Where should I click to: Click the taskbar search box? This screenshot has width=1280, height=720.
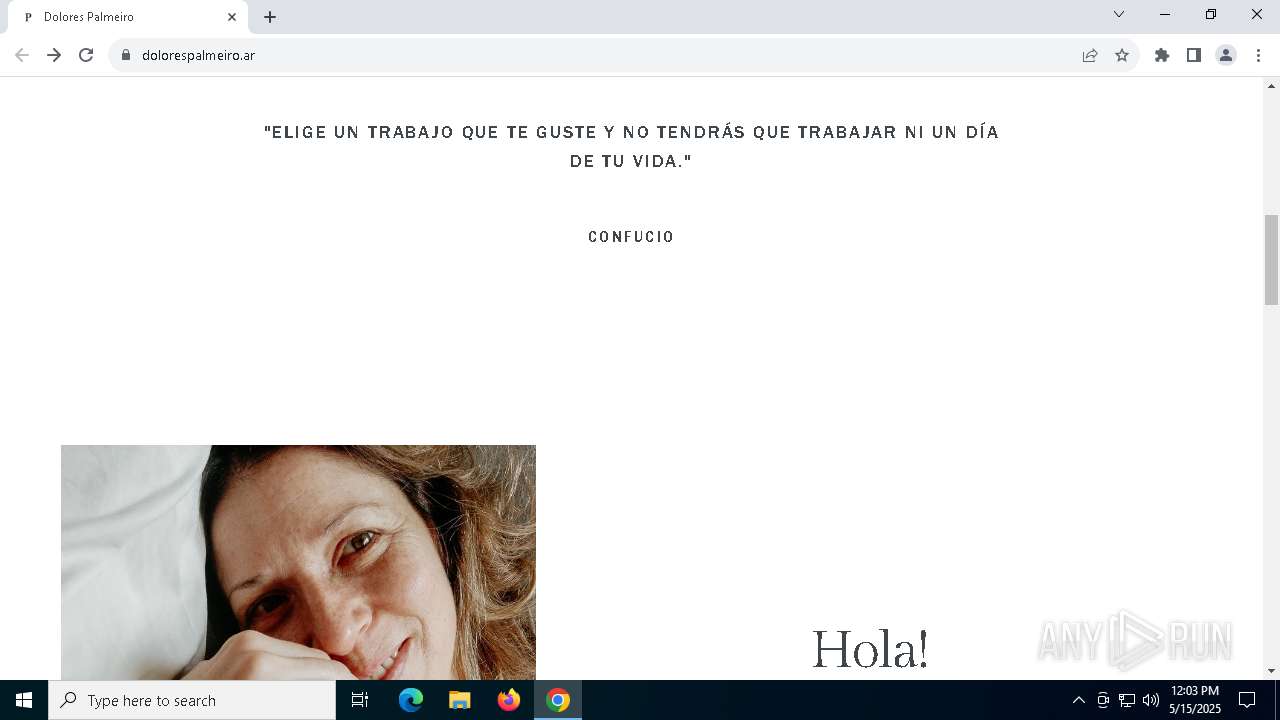(192, 700)
